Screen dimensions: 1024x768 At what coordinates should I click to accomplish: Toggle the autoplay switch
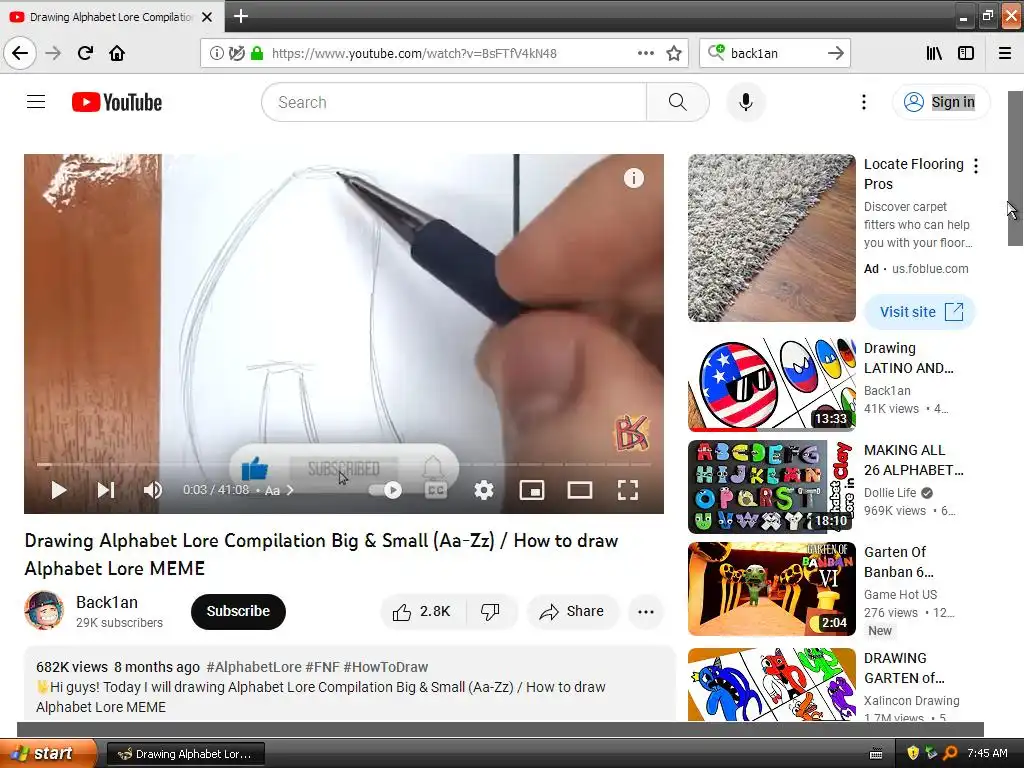(x=386, y=490)
